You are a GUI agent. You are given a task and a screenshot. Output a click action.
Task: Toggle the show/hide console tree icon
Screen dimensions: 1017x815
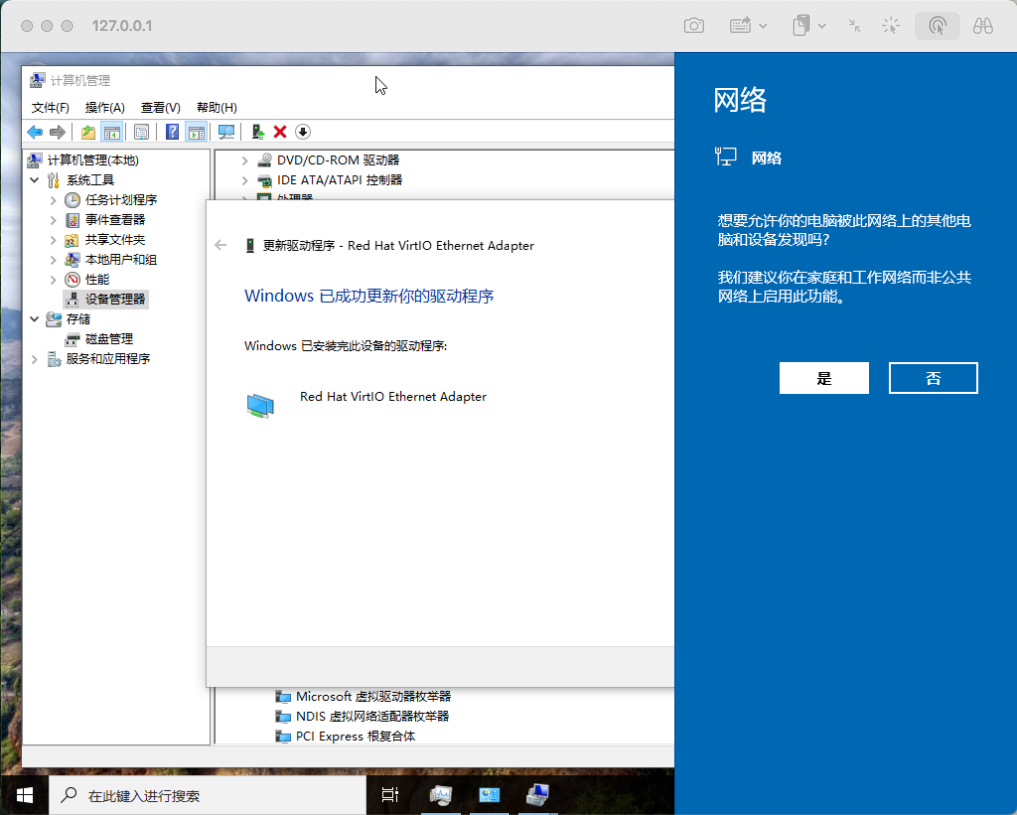112,132
